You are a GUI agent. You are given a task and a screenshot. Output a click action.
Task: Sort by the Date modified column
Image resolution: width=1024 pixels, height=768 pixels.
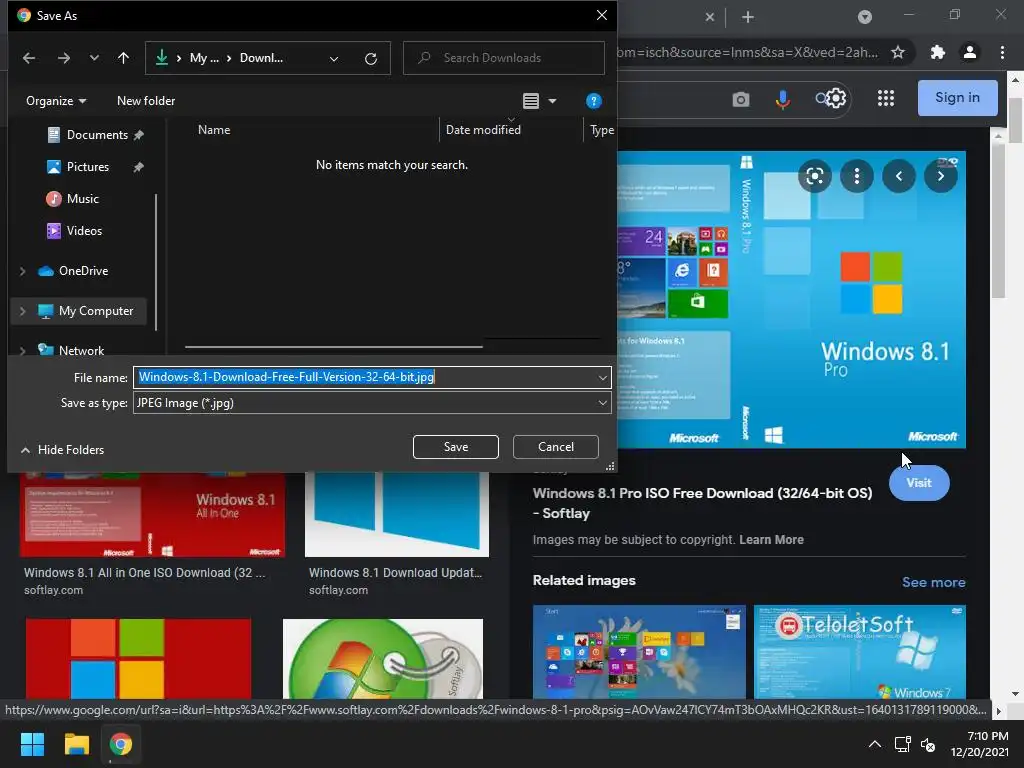[483, 129]
